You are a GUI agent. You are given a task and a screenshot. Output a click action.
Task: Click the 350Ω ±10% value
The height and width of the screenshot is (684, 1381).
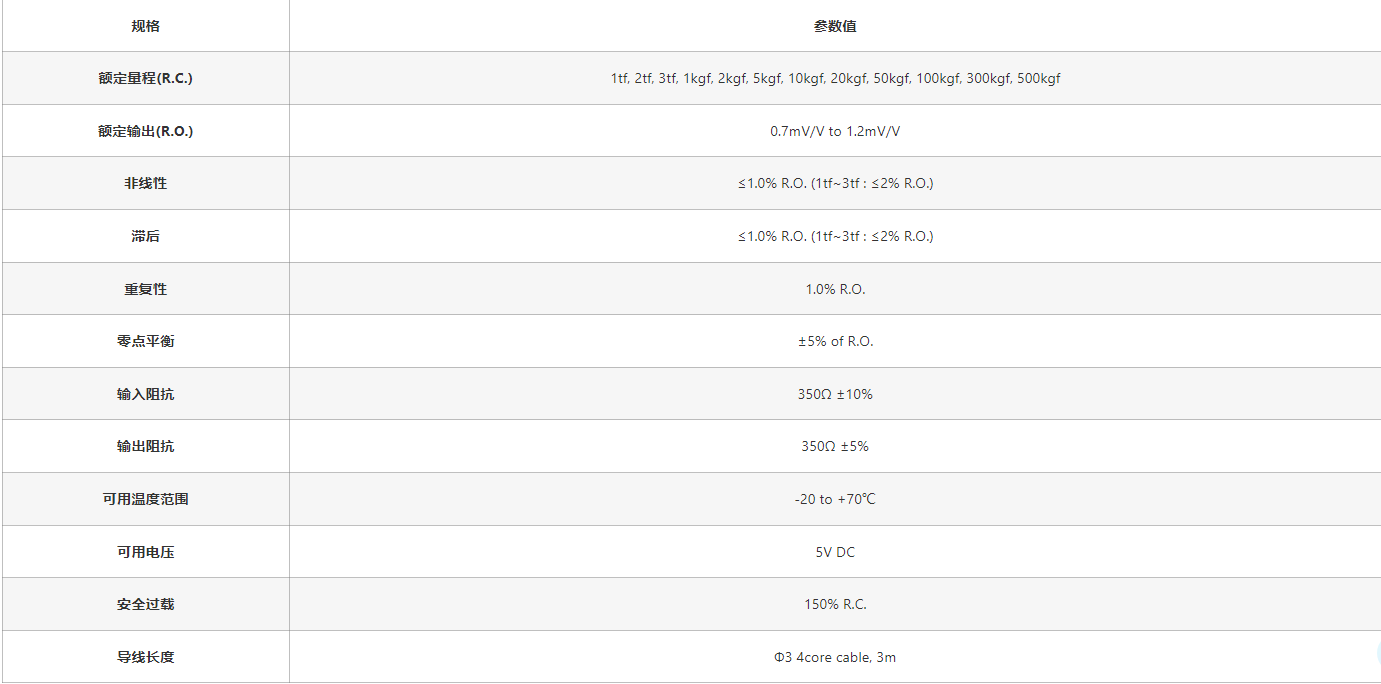[x=835, y=394]
